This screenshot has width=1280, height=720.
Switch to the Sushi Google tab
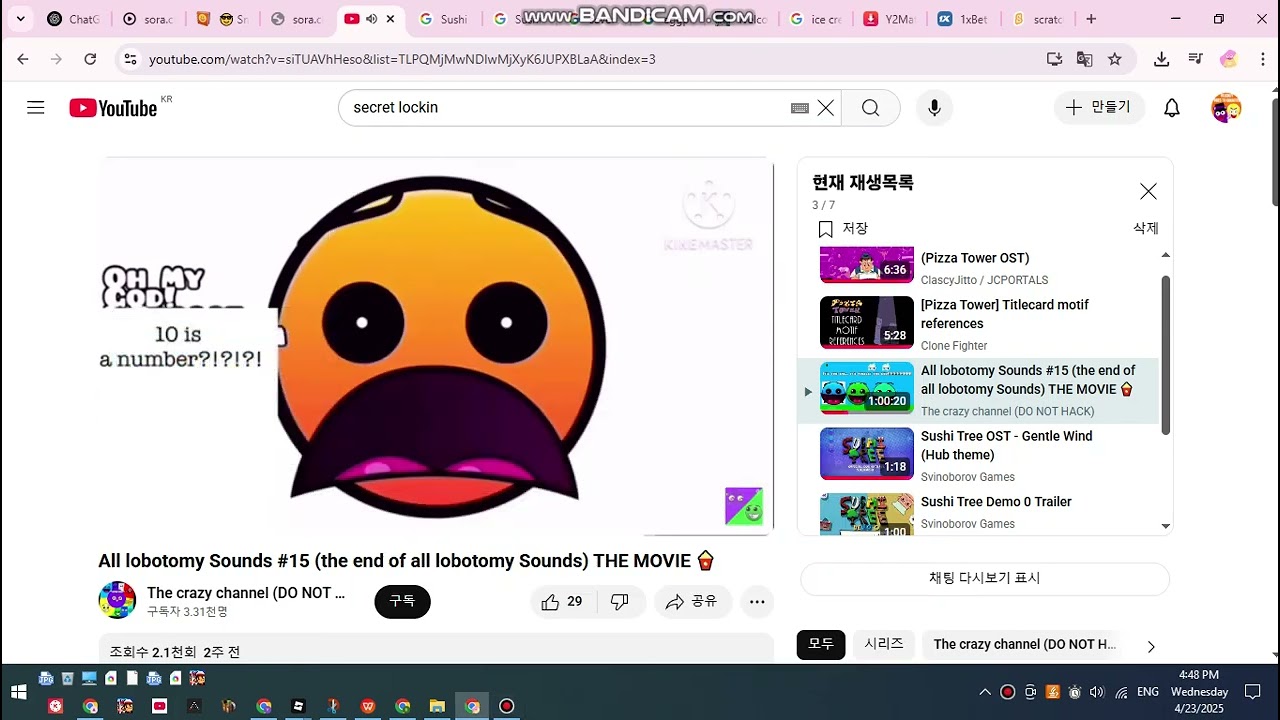pyautogui.click(x=444, y=19)
